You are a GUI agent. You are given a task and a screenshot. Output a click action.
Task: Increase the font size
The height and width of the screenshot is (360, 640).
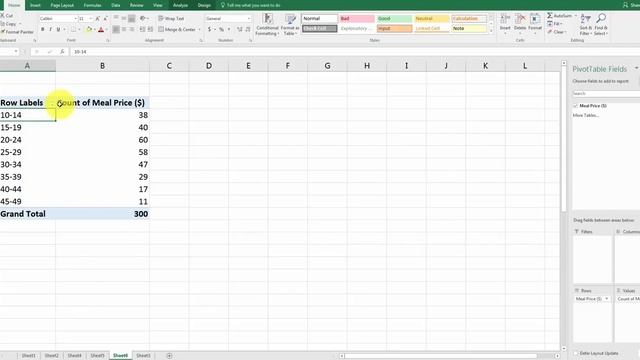coord(98,19)
